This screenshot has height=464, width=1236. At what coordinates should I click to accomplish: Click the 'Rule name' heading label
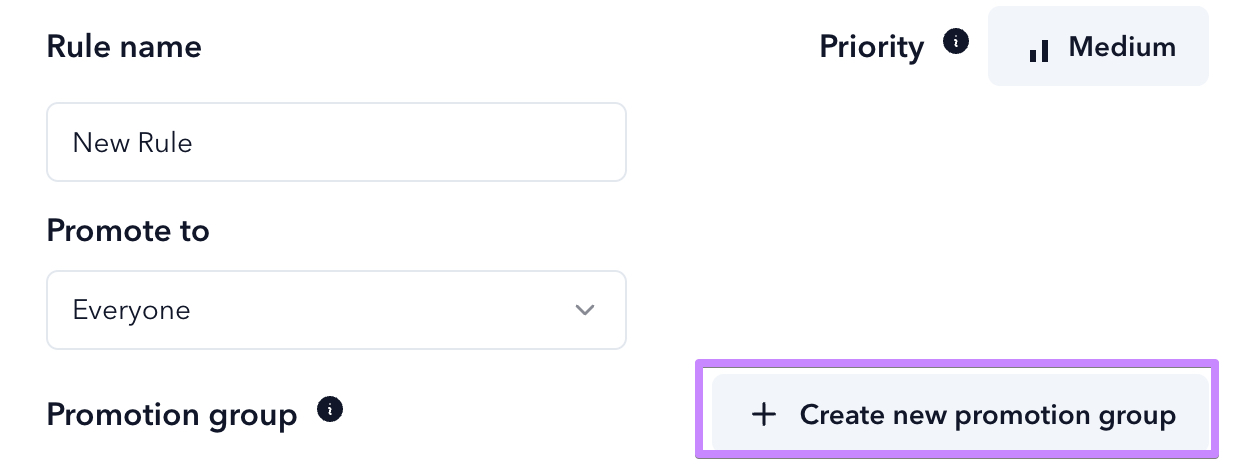124,46
